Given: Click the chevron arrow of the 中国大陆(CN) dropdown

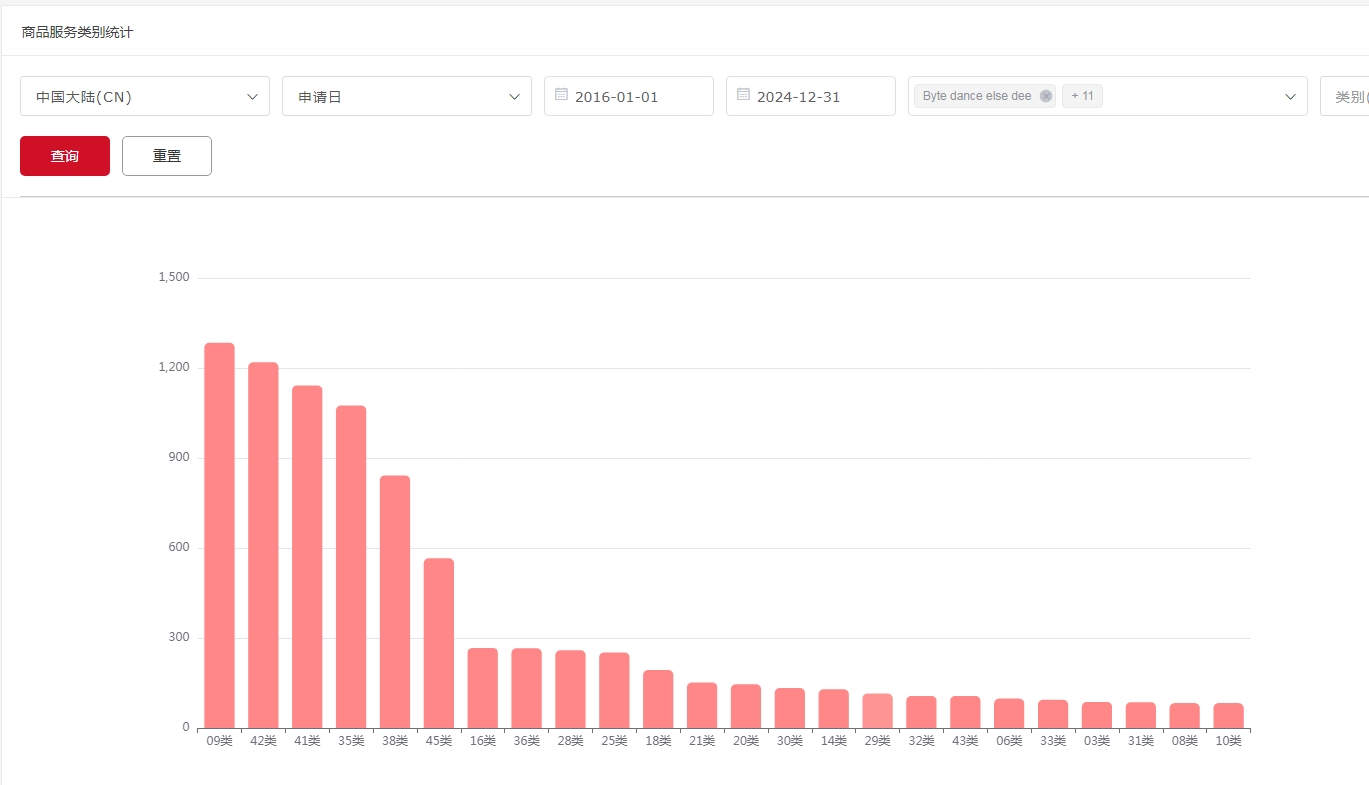Looking at the screenshot, I should coord(252,97).
